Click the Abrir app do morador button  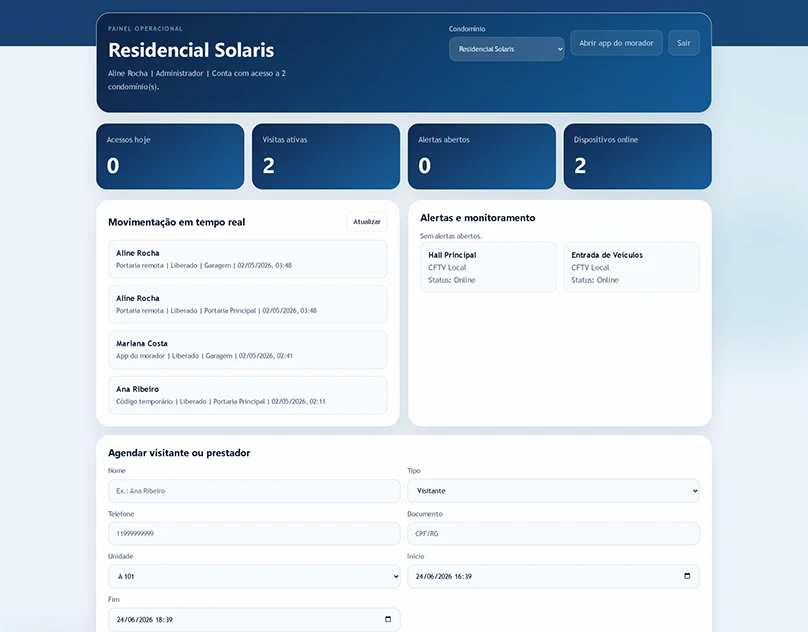coord(616,43)
